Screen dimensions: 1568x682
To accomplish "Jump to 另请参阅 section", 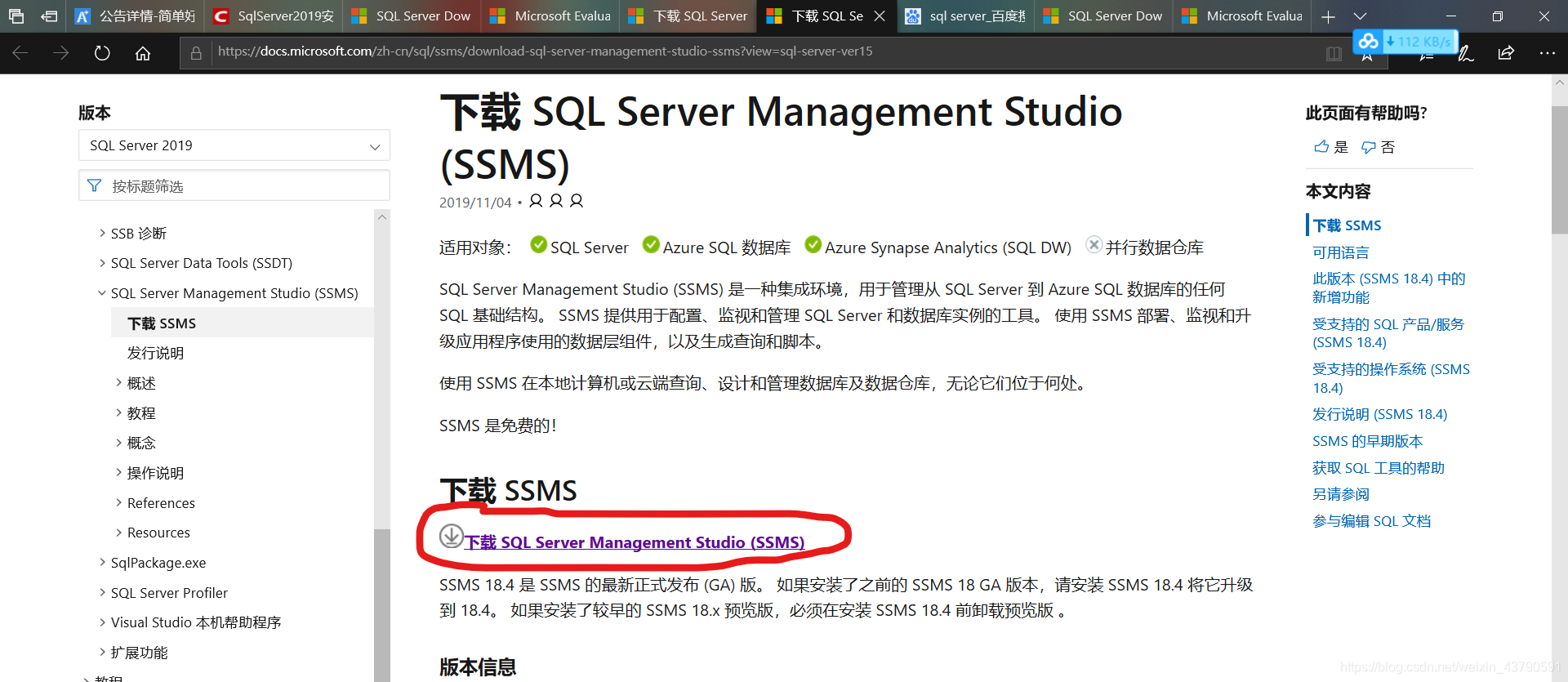I will click(x=1340, y=494).
